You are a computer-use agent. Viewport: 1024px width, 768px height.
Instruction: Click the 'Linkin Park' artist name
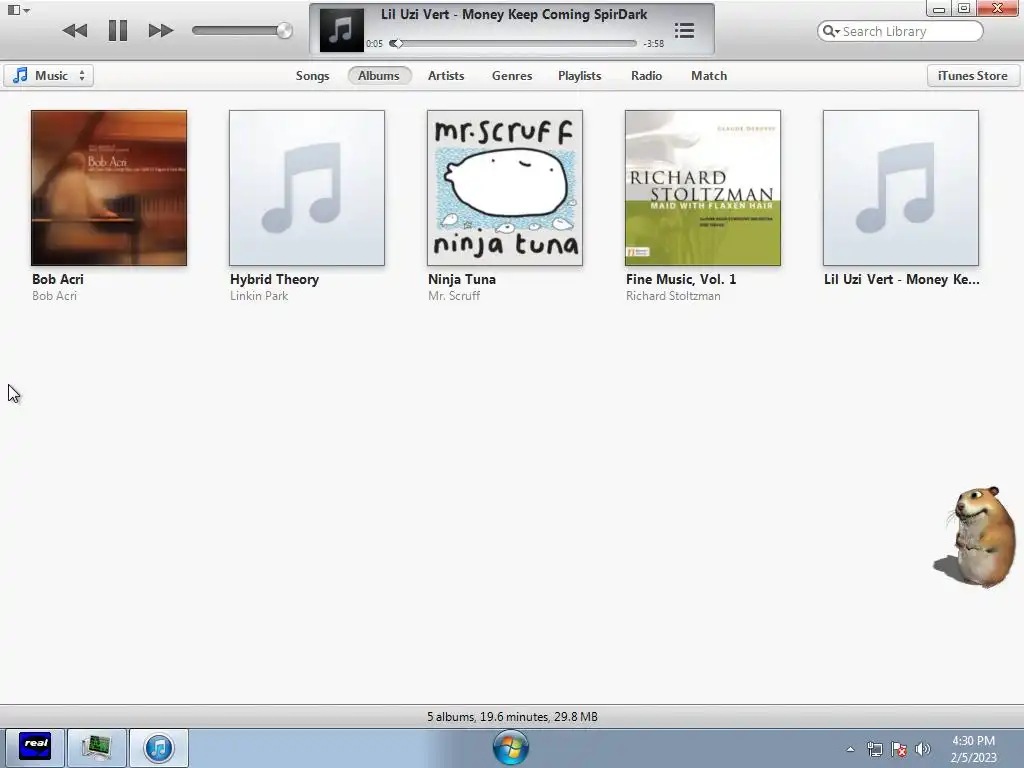259,296
